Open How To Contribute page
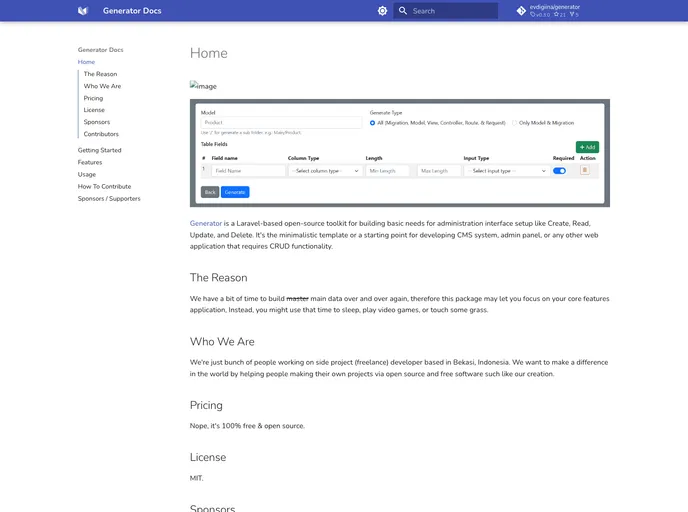This screenshot has width=688, height=512. click(x=104, y=186)
